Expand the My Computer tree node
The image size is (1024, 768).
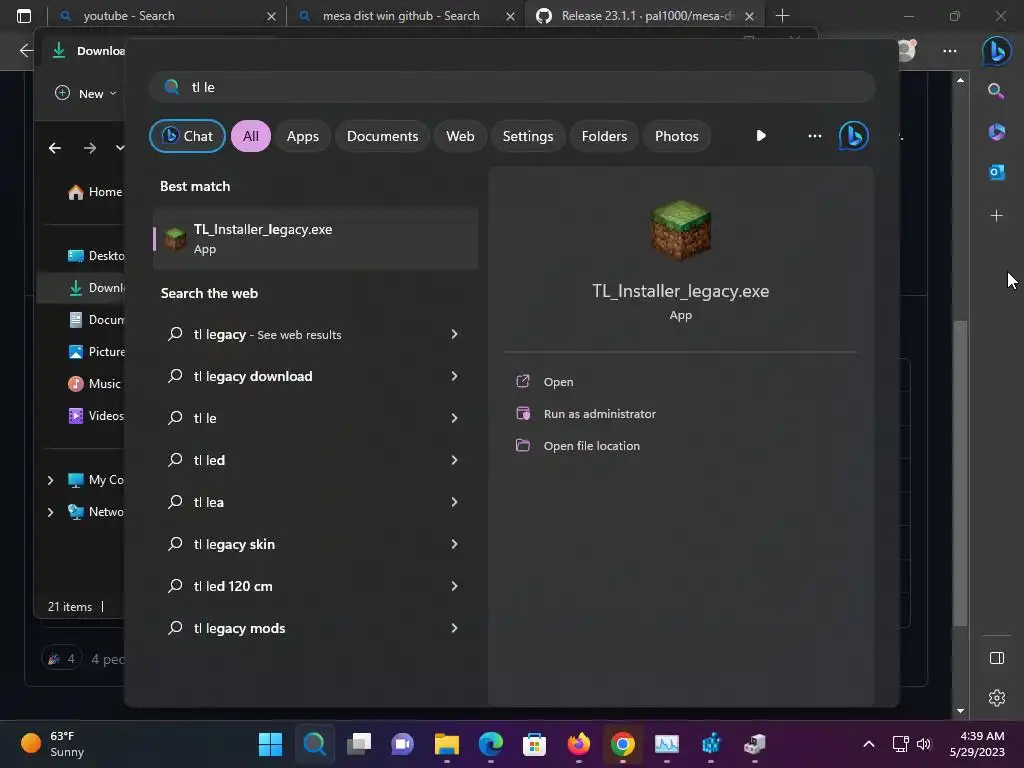tap(50, 480)
